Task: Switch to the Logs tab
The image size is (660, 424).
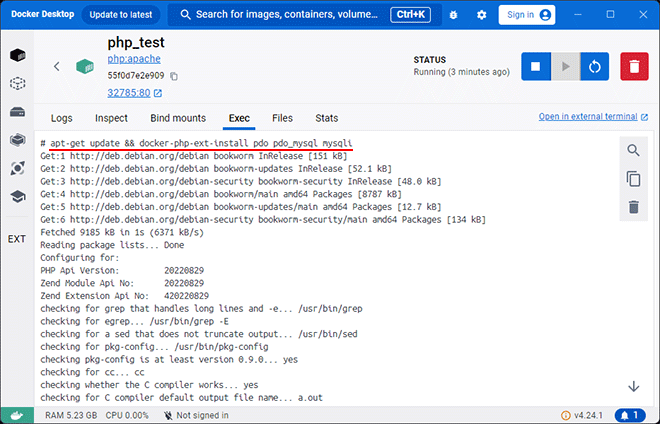Action: 62,118
